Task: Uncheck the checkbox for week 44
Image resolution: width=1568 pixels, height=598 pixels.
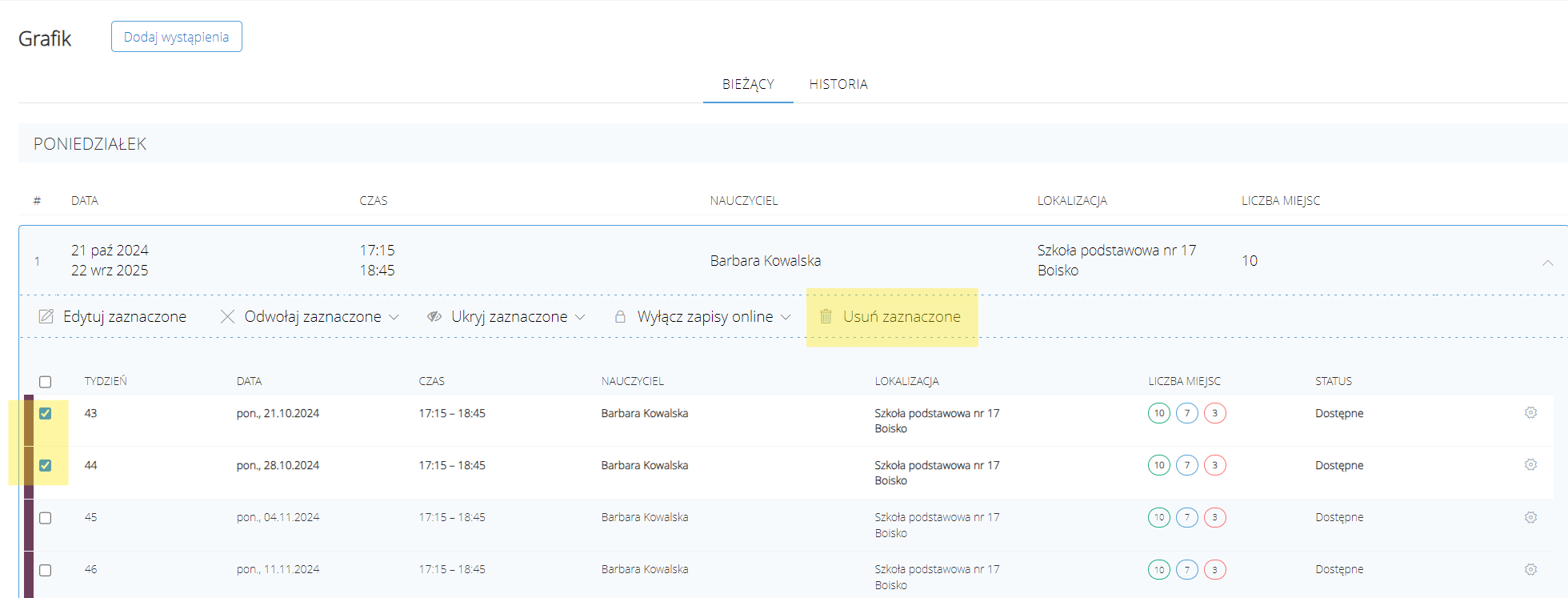Action: pos(46,465)
